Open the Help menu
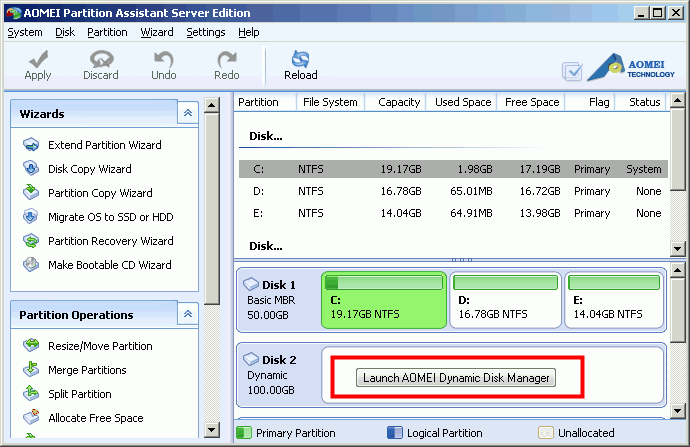This screenshot has height=447, width=690. 249,32
